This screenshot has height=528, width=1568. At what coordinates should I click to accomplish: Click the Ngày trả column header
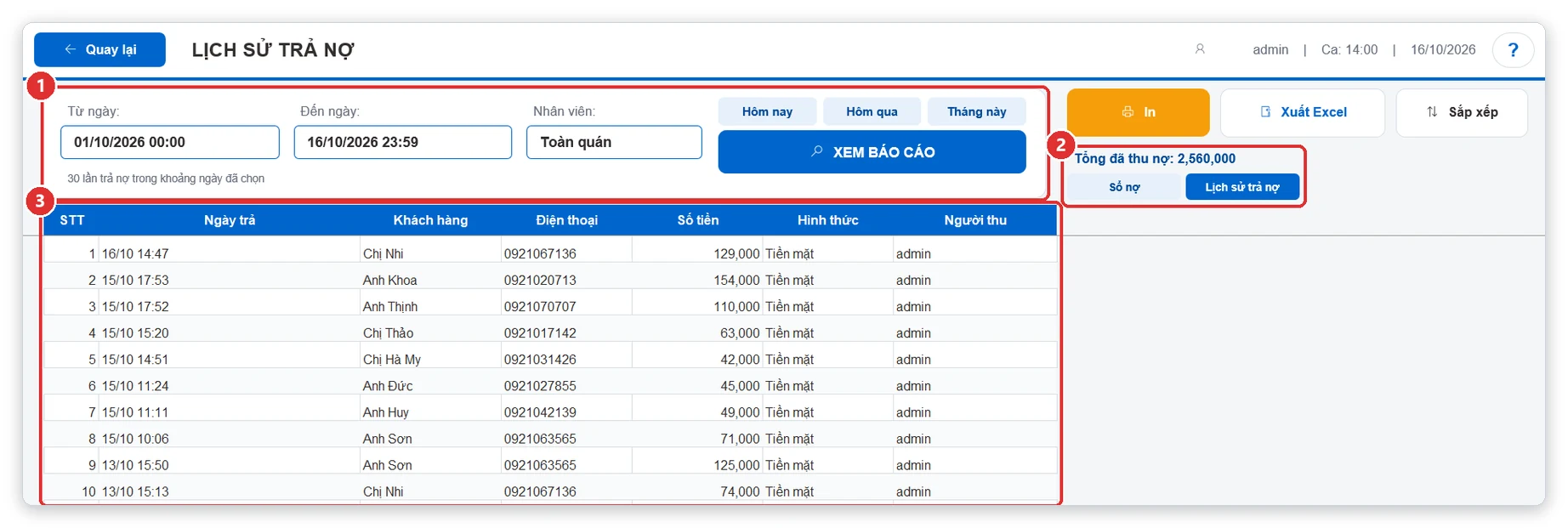pyautogui.click(x=230, y=220)
